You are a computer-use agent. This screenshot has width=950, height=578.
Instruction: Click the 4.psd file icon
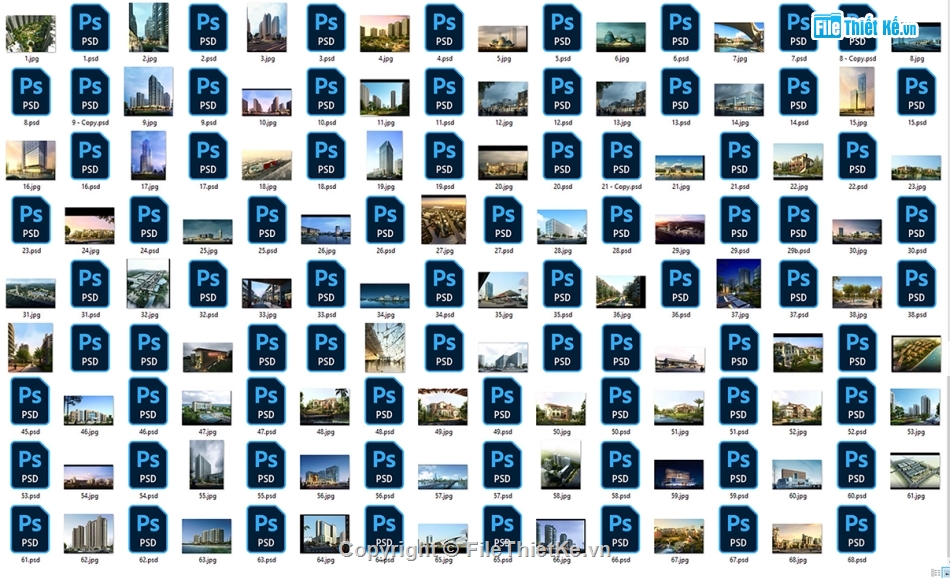coord(444,27)
